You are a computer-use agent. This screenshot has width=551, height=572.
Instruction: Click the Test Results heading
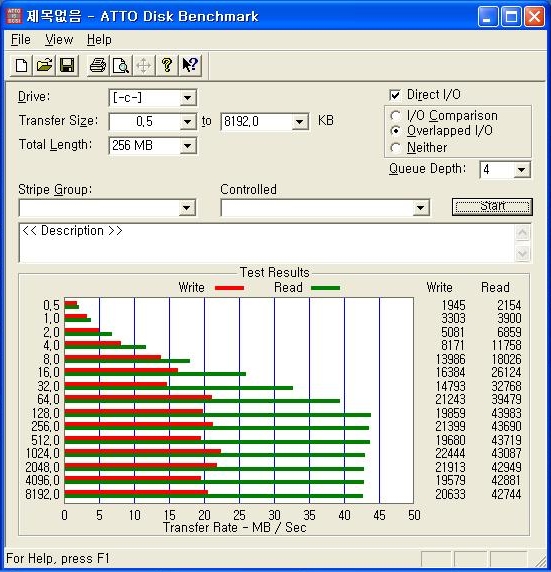click(x=274, y=273)
